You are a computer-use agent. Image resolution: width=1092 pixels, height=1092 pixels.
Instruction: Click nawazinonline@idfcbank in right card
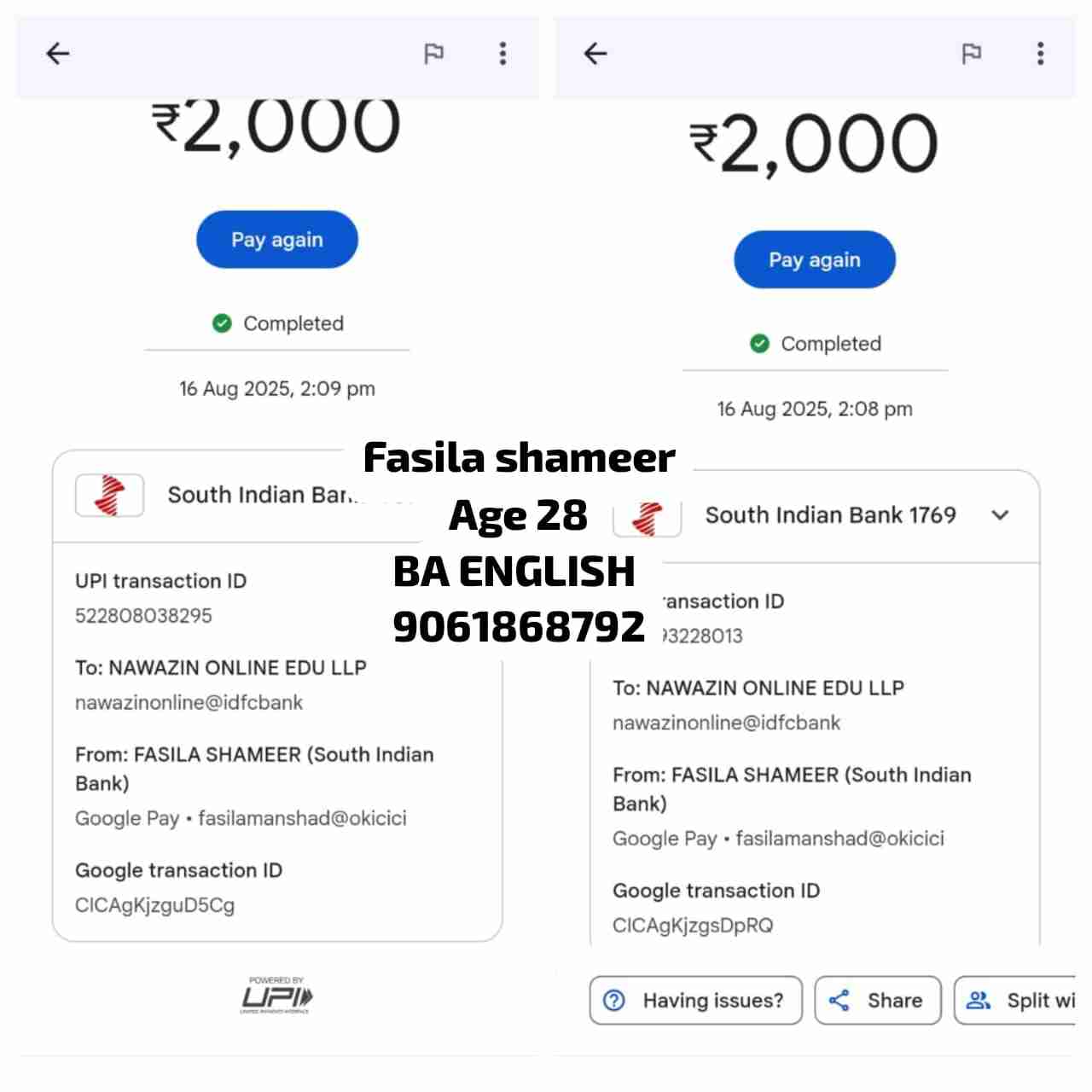(726, 723)
